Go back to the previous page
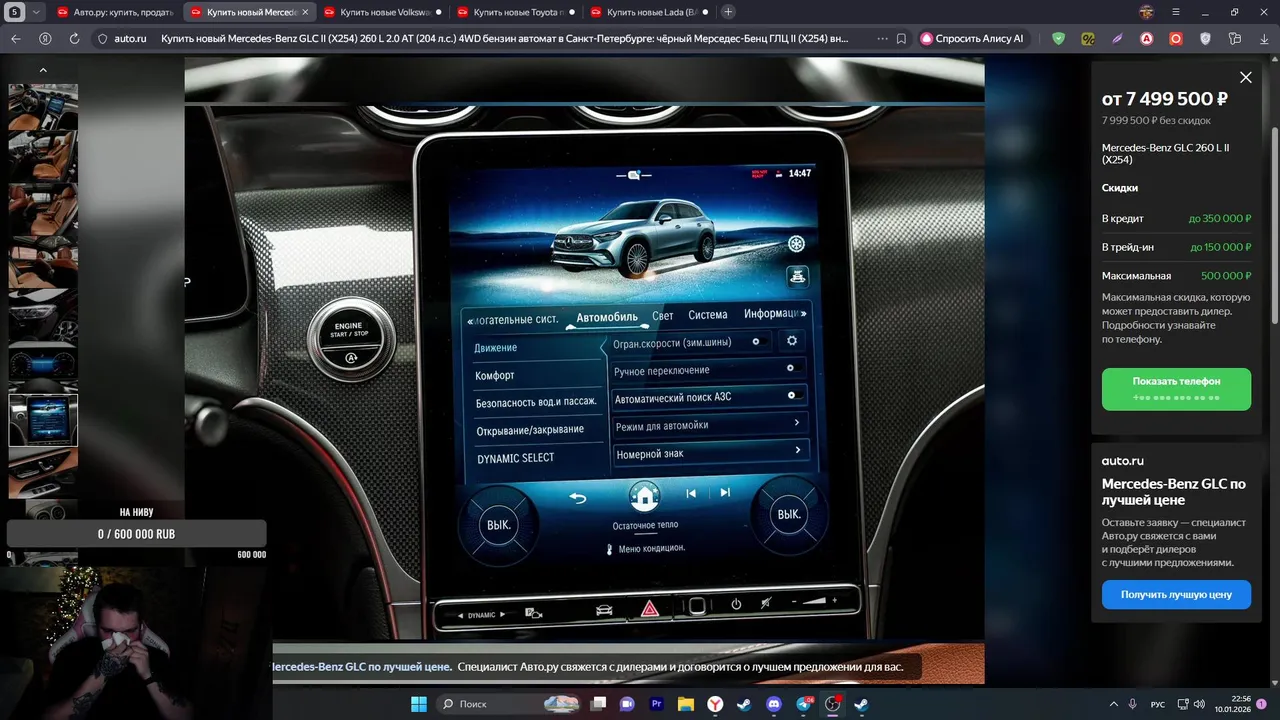The height and width of the screenshot is (720, 1280). tap(15, 38)
